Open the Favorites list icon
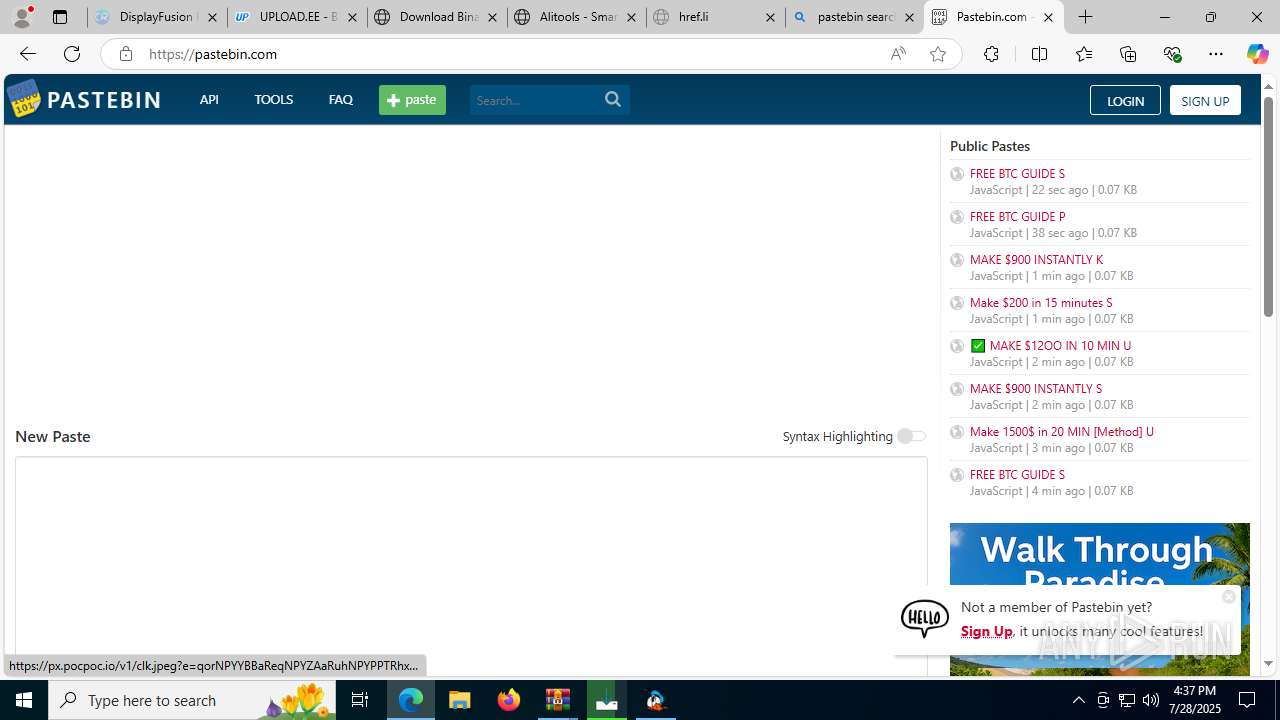Viewport: 1280px width, 720px height. (x=1084, y=54)
